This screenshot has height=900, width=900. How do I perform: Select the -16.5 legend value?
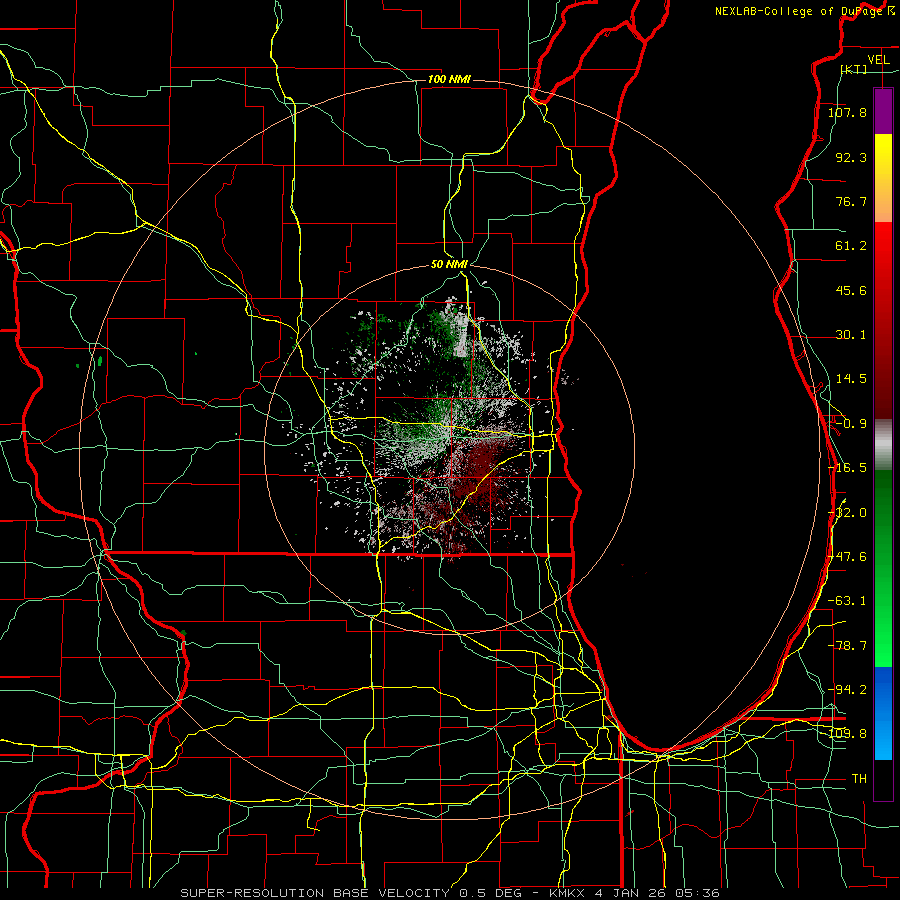pyautogui.click(x=847, y=468)
